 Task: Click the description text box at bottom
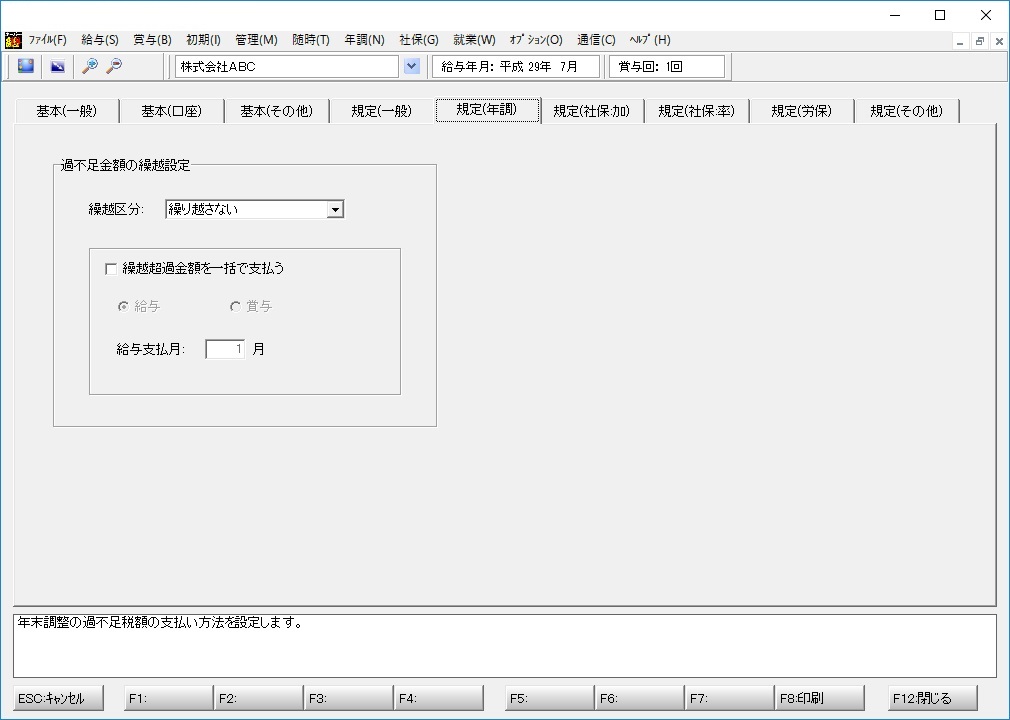pyautogui.click(x=505, y=645)
